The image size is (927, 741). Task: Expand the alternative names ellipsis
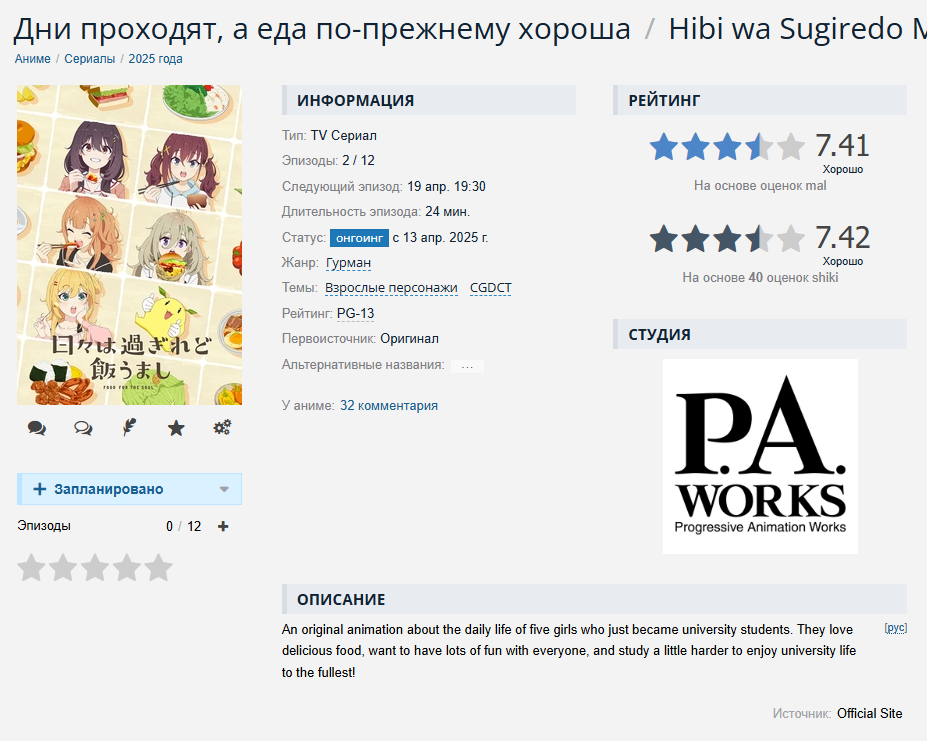point(467,366)
